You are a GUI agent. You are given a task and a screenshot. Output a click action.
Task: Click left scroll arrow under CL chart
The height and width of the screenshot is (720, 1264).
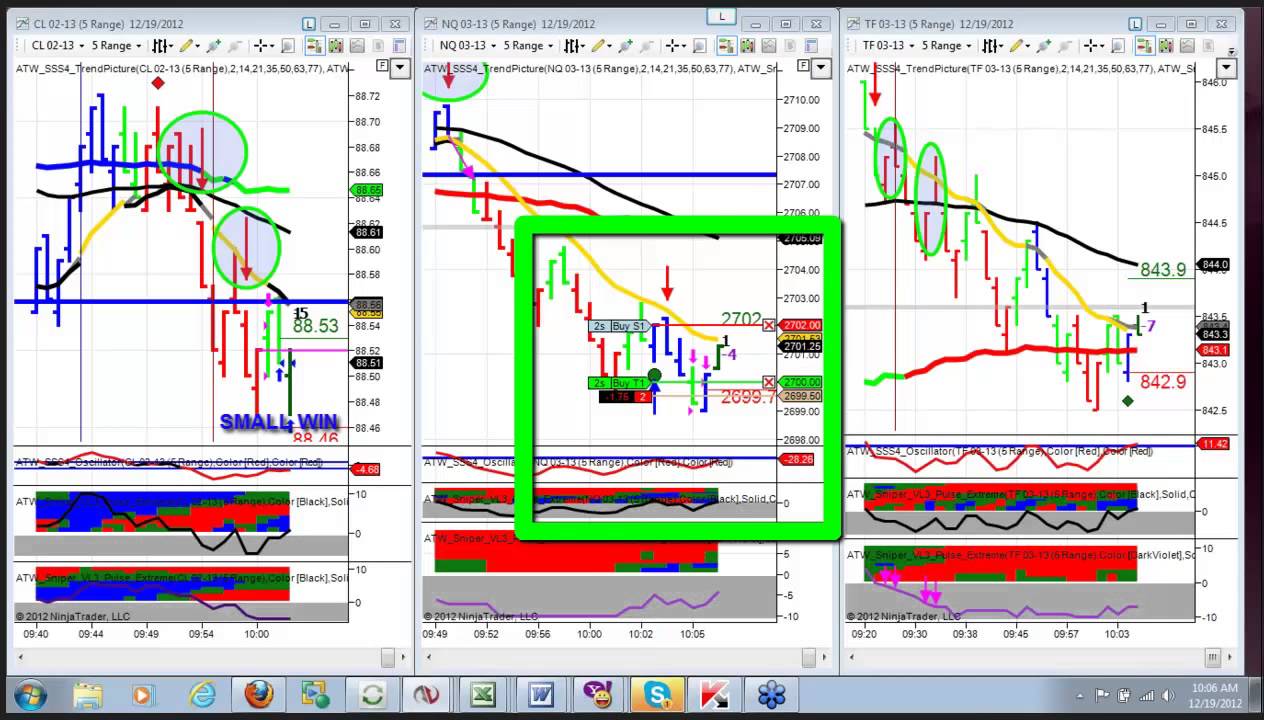(x=20, y=657)
